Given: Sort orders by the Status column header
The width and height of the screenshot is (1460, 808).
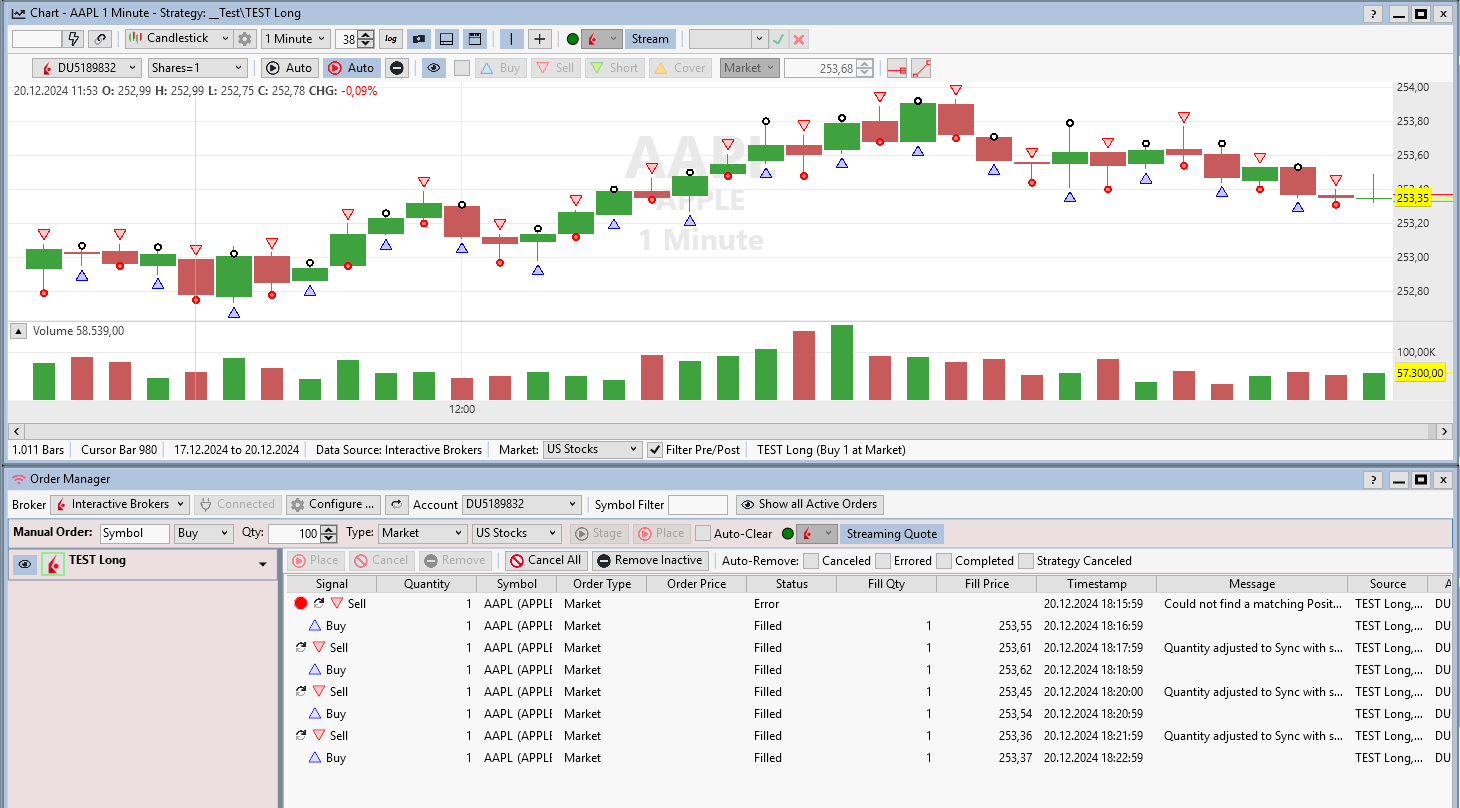Looking at the screenshot, I should point(791,584).
